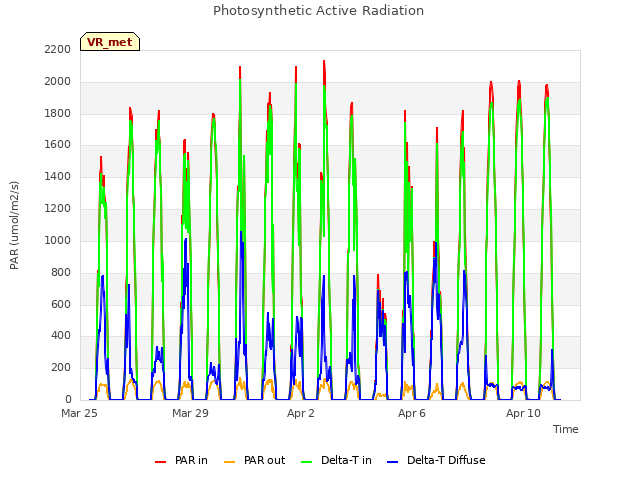
Task: Select the 'Delta-T Diffuse' legend label
Action: click(446, 460)
